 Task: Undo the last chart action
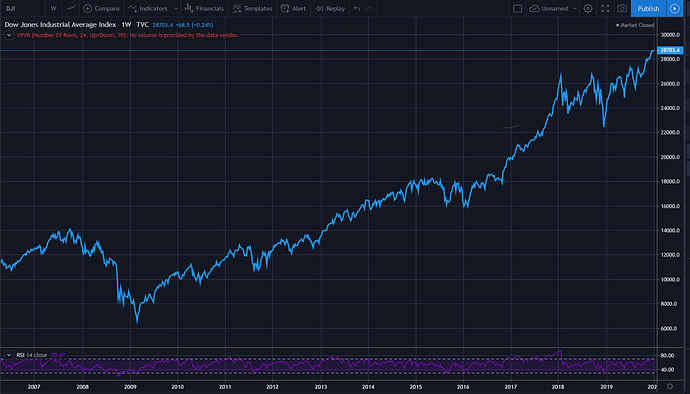(357, 8)
